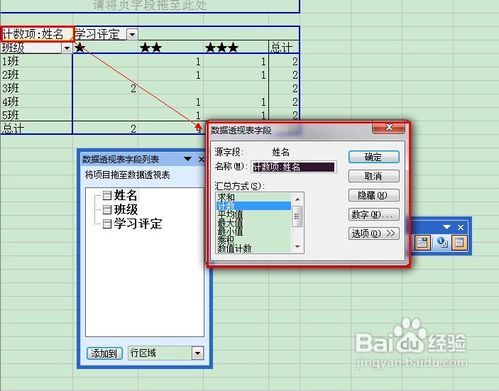Click the 姓名 field icon in the list
The width and height of the screenshot is (499, 391).
click(107, 195)
